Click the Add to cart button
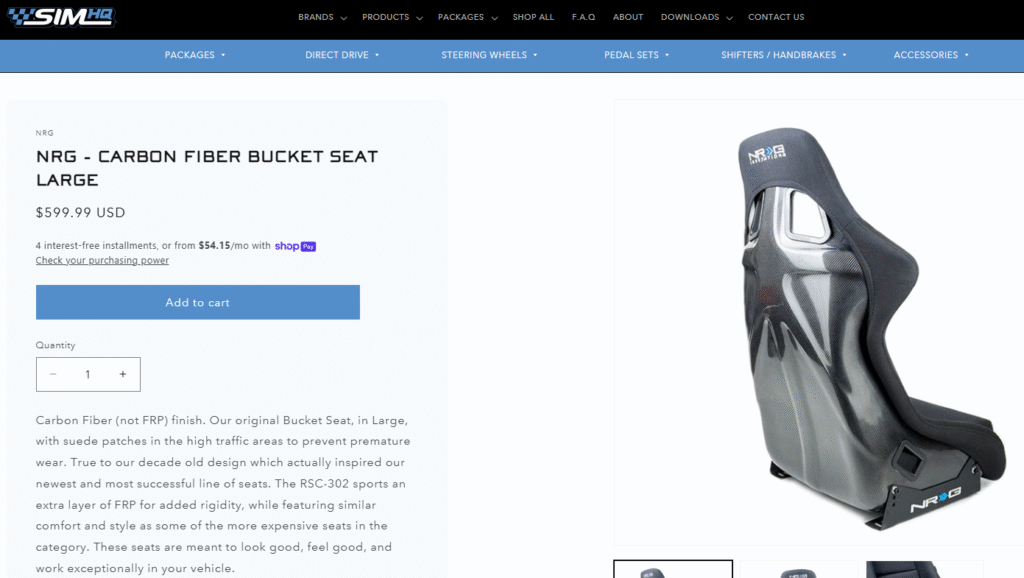The width and height of the screenshot is (1024, 578). point(198,302)
